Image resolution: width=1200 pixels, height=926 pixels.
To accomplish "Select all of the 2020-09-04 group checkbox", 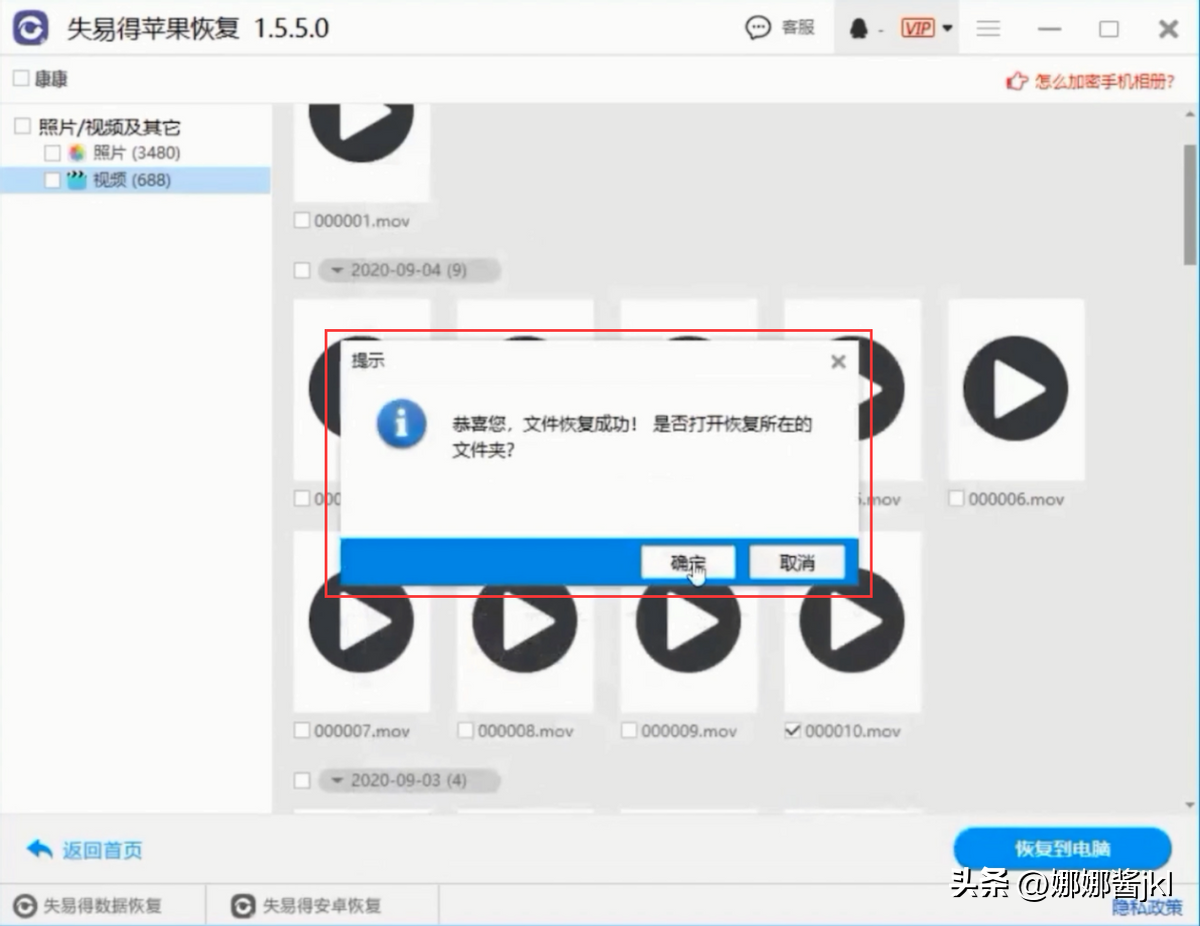I will (302, 270).
